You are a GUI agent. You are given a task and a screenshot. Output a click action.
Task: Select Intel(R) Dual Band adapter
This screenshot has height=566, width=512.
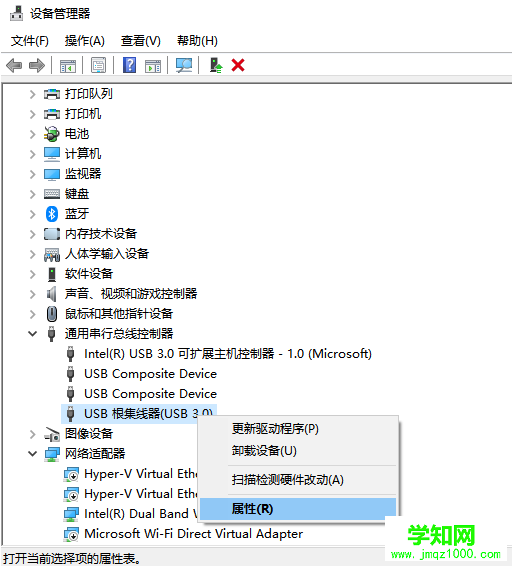click(x=140, y=514)
